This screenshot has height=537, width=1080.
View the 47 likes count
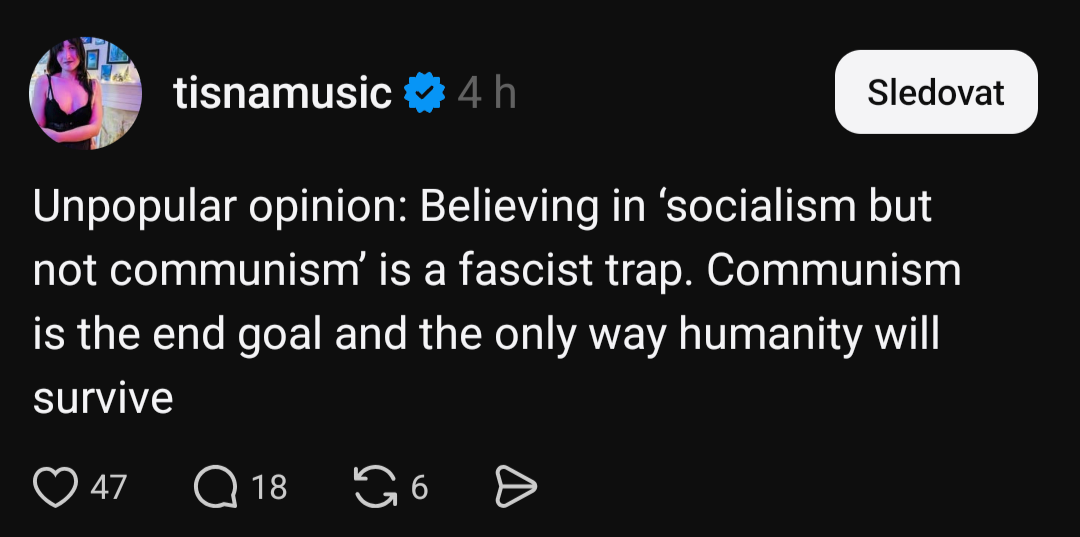click(x=108, y=487)
